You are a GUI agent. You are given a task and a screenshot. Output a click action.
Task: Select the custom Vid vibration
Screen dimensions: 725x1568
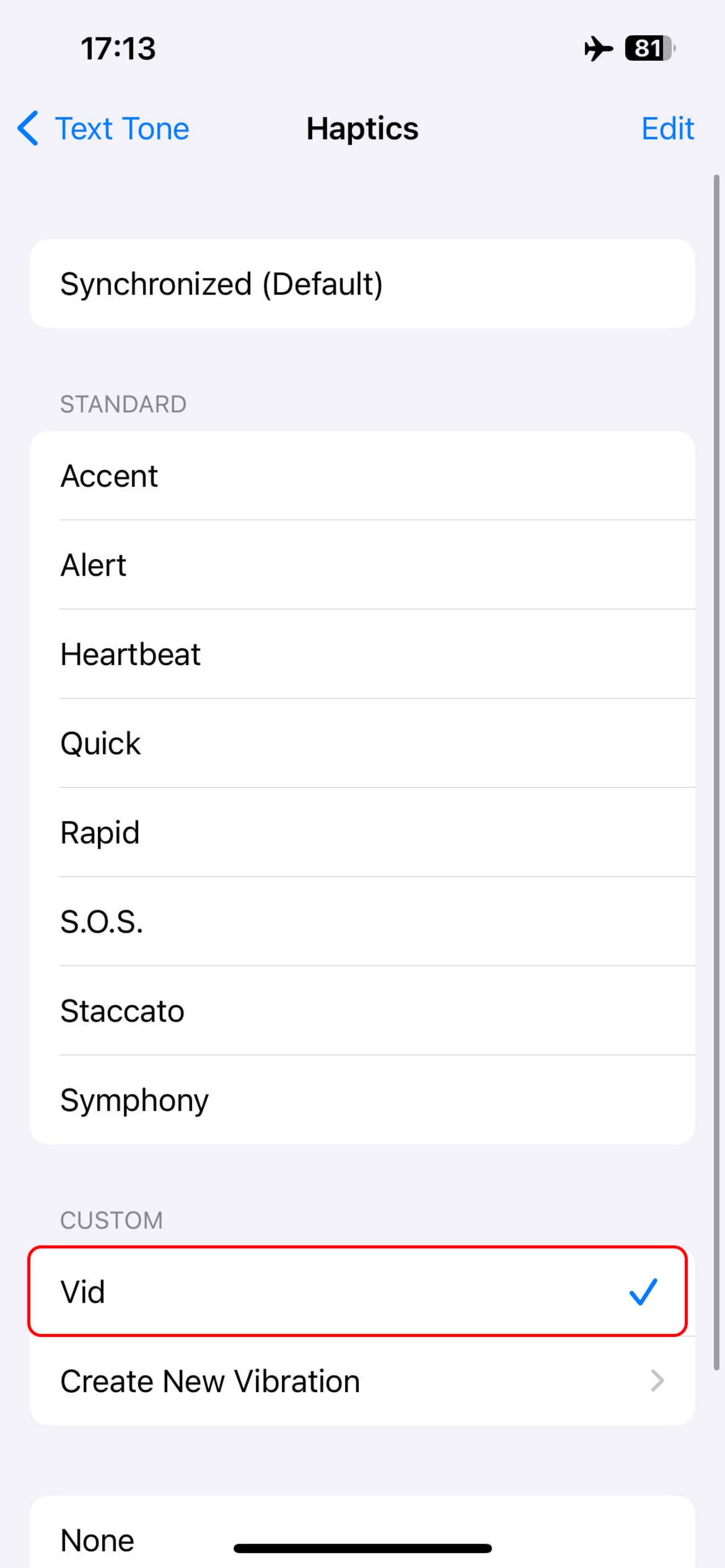[358, 1292]
